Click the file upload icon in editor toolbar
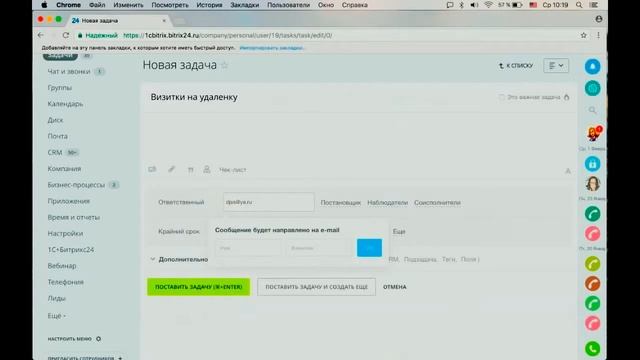This screenshot has height=360, width=640. pos(152,169)
